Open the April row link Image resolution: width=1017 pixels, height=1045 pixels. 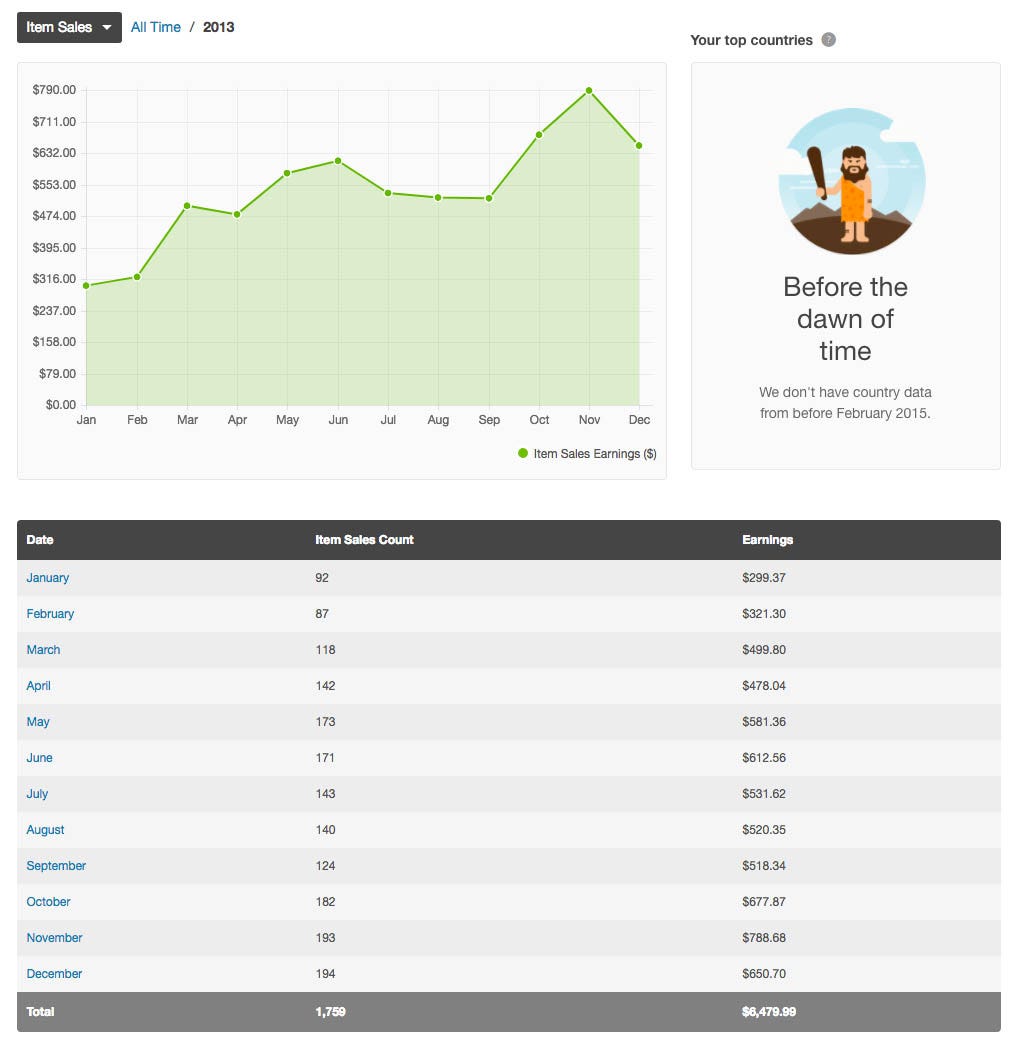39,686
